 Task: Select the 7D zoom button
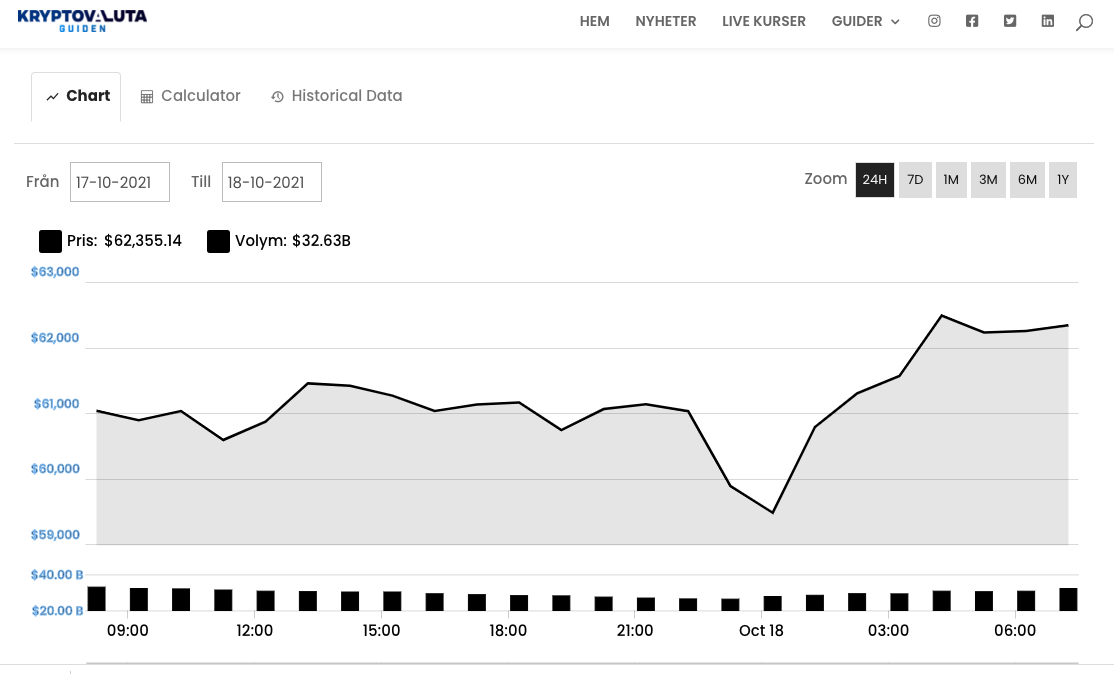pyautogui.click(x=914, y=179)
